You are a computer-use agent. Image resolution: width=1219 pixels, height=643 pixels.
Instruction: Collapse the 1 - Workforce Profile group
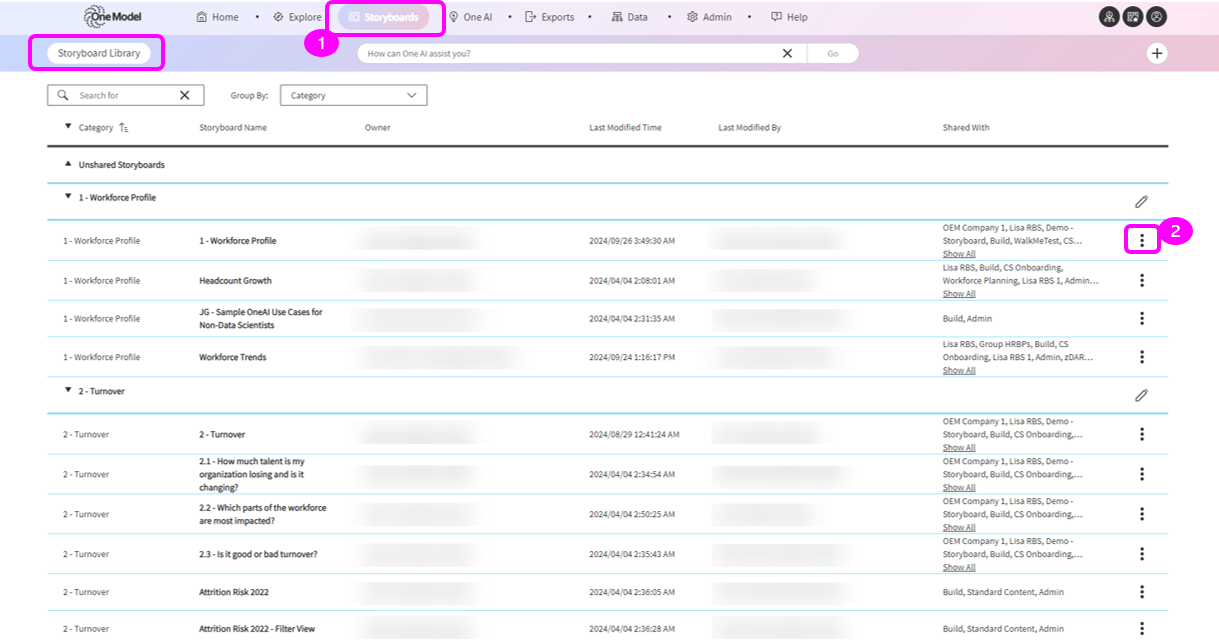68,198
